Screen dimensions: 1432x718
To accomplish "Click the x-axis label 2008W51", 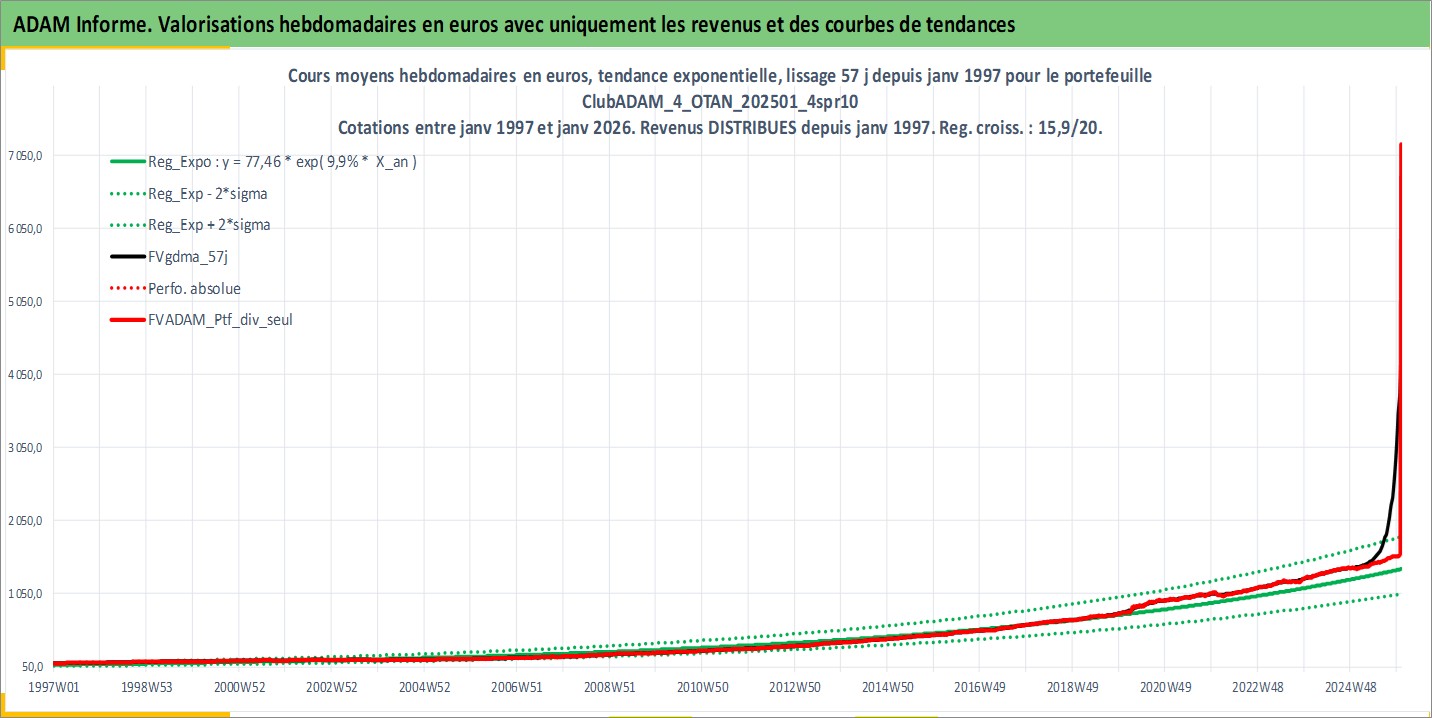I will (609, 687).
